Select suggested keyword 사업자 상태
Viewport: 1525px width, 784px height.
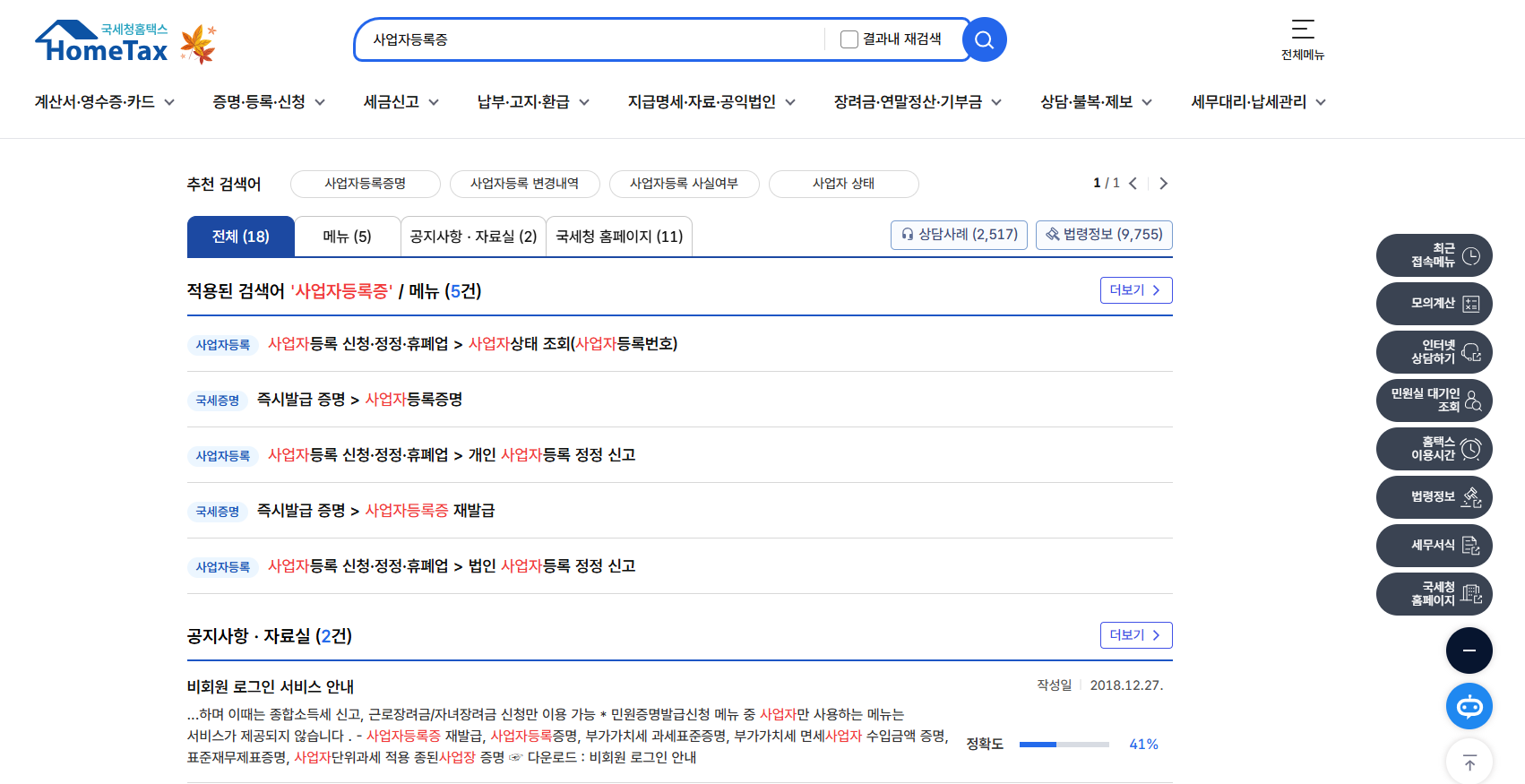pos(843,184)
